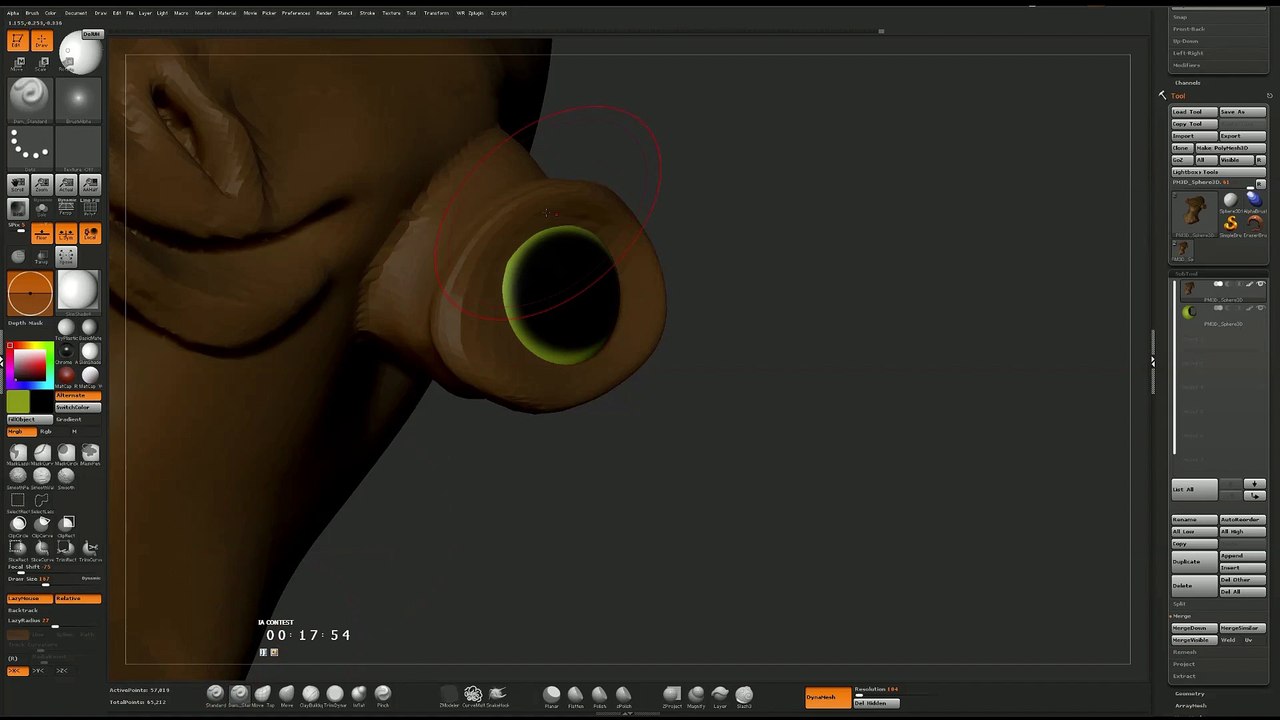Viewport: 1280px width, 720px height.
Task: Choose the SkinShade4 material sphere
Action: pyautogui.click(x=78, y=291)
